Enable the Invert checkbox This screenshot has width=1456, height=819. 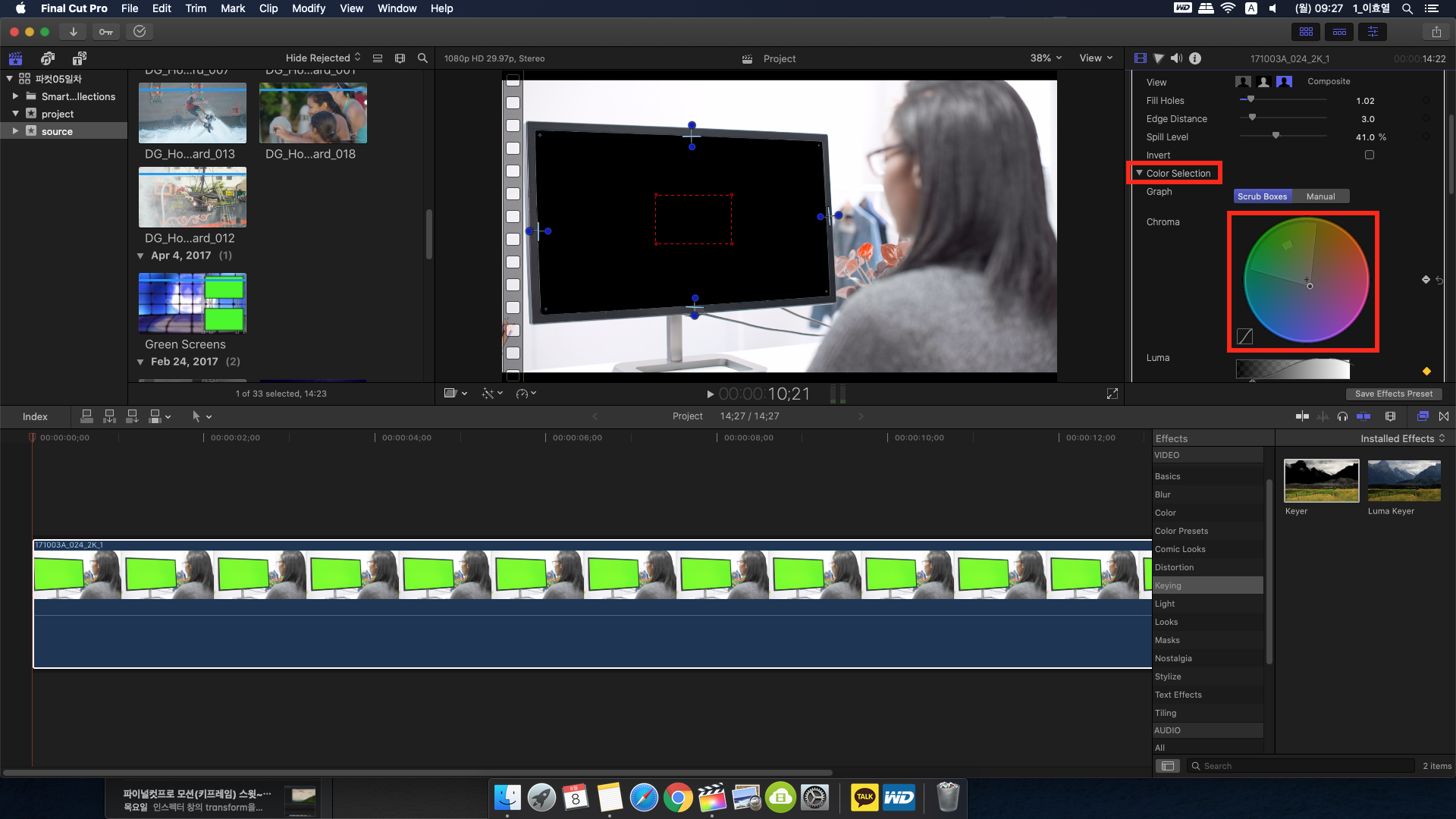pyautogui.click(x=1370, y=155)
